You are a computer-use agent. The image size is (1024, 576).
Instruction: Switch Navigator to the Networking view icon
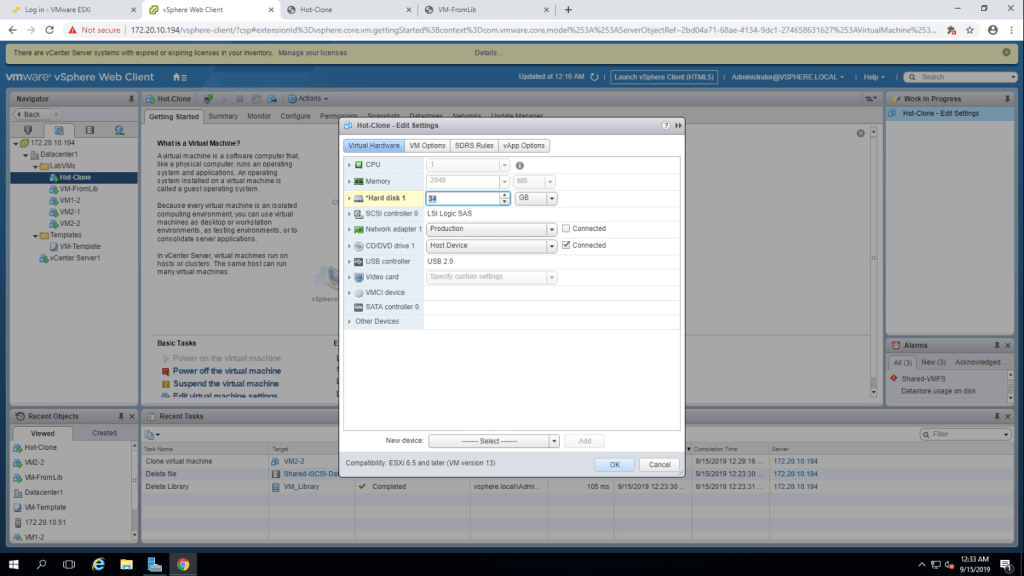pos(119,130)
